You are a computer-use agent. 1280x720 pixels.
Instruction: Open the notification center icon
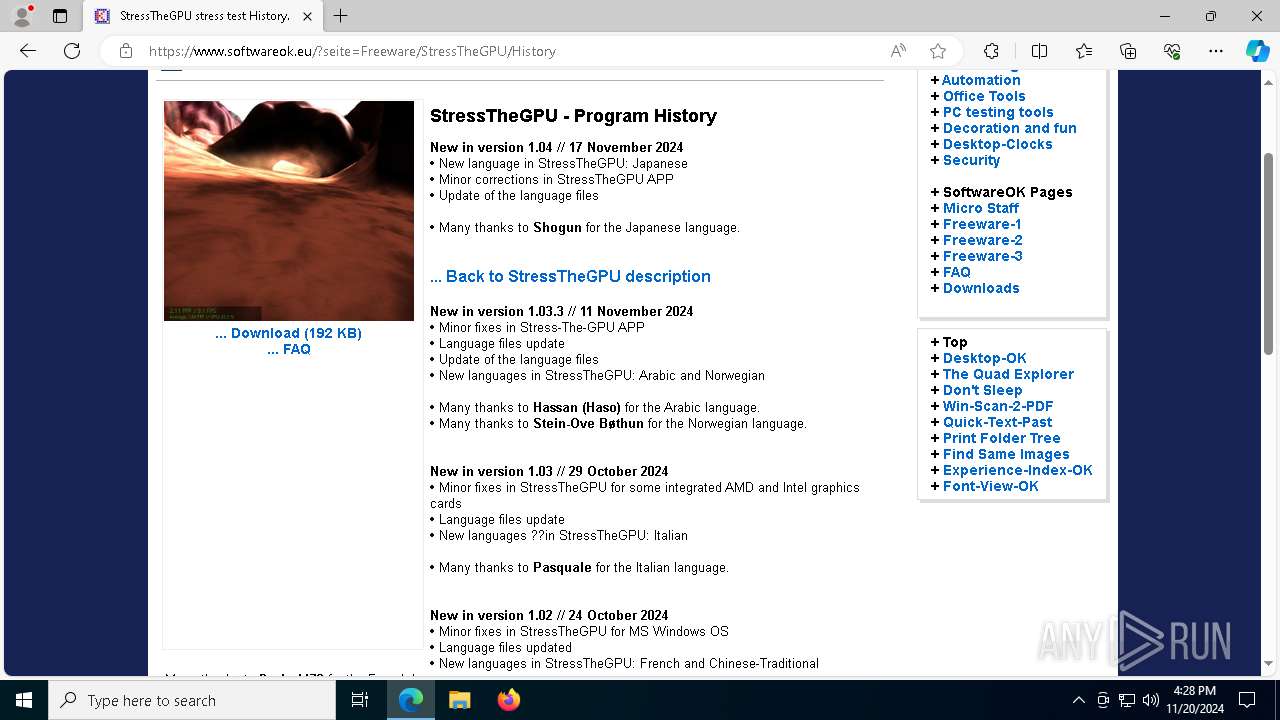1247,700
